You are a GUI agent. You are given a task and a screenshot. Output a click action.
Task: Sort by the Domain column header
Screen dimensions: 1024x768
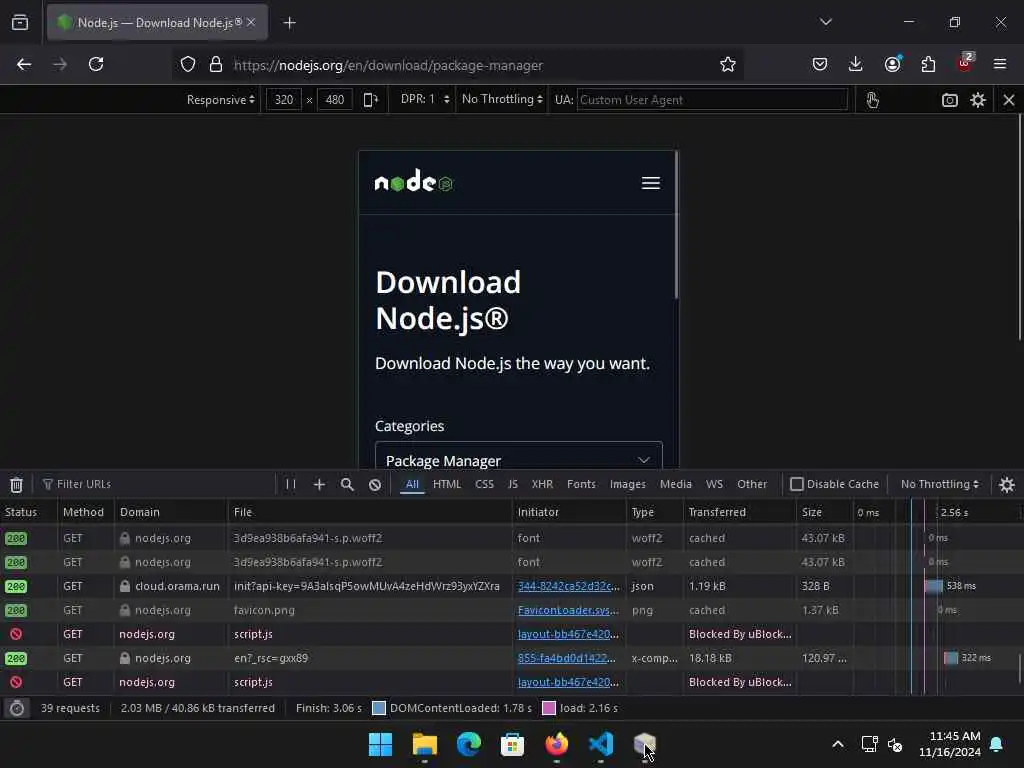170,512
